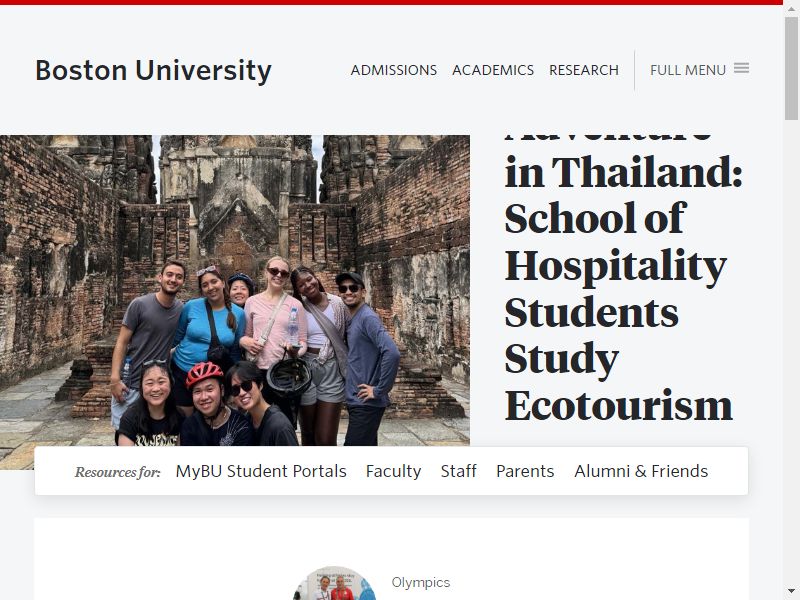Click the Boston University logo
Image resolution: width=800 pixels, height=600 pixels.
(153, 70)
